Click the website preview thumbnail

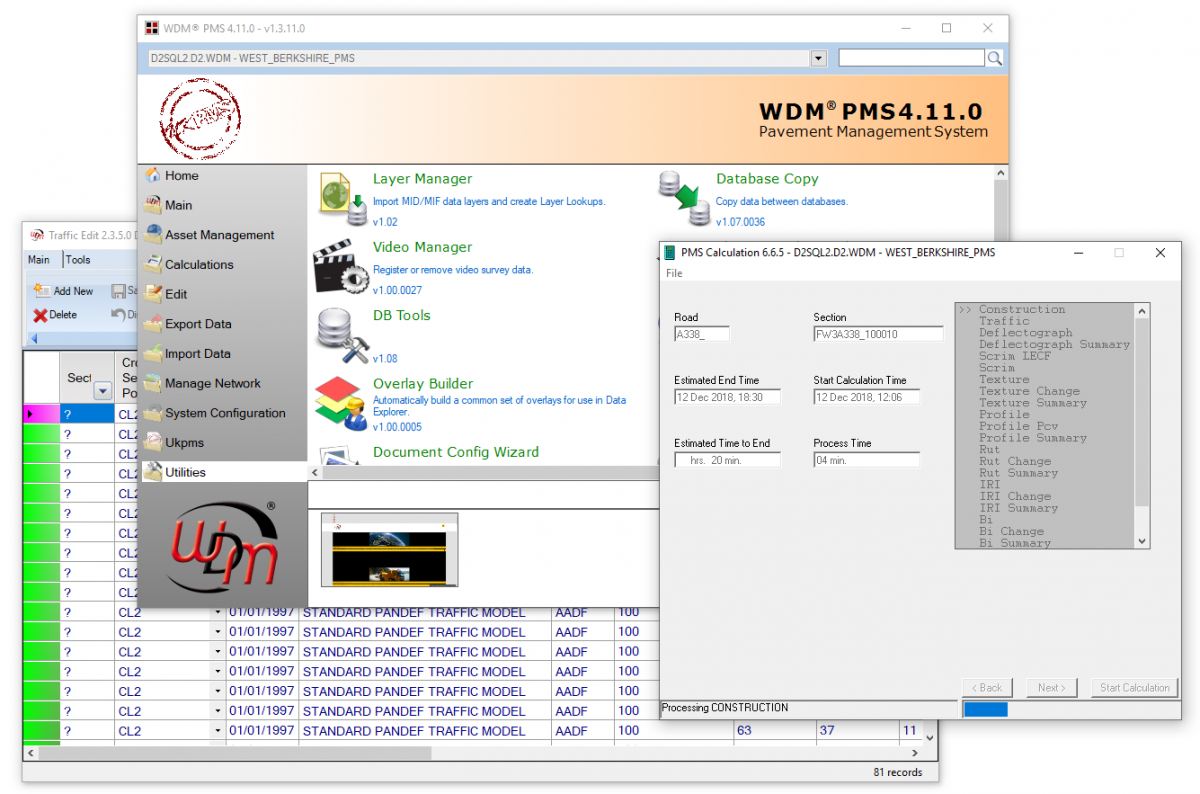(390, 549)
